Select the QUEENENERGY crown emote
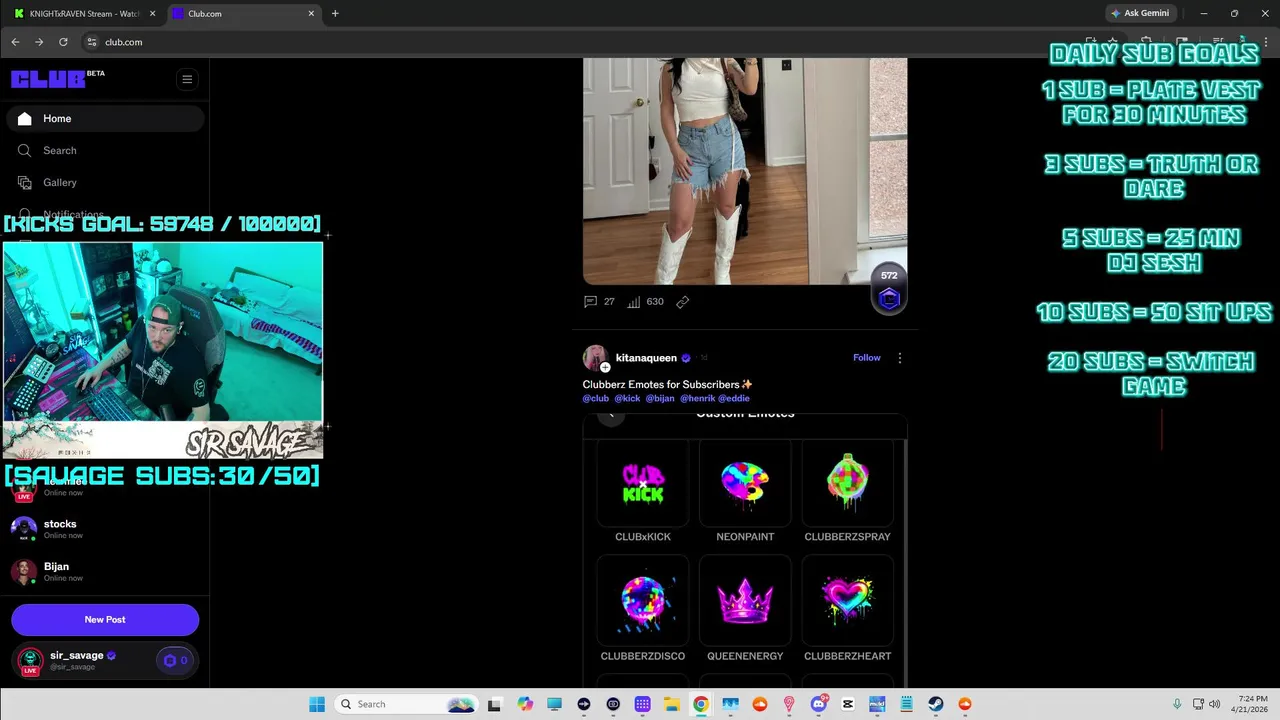Screen dimensions: 1280x720 point(745,600)
